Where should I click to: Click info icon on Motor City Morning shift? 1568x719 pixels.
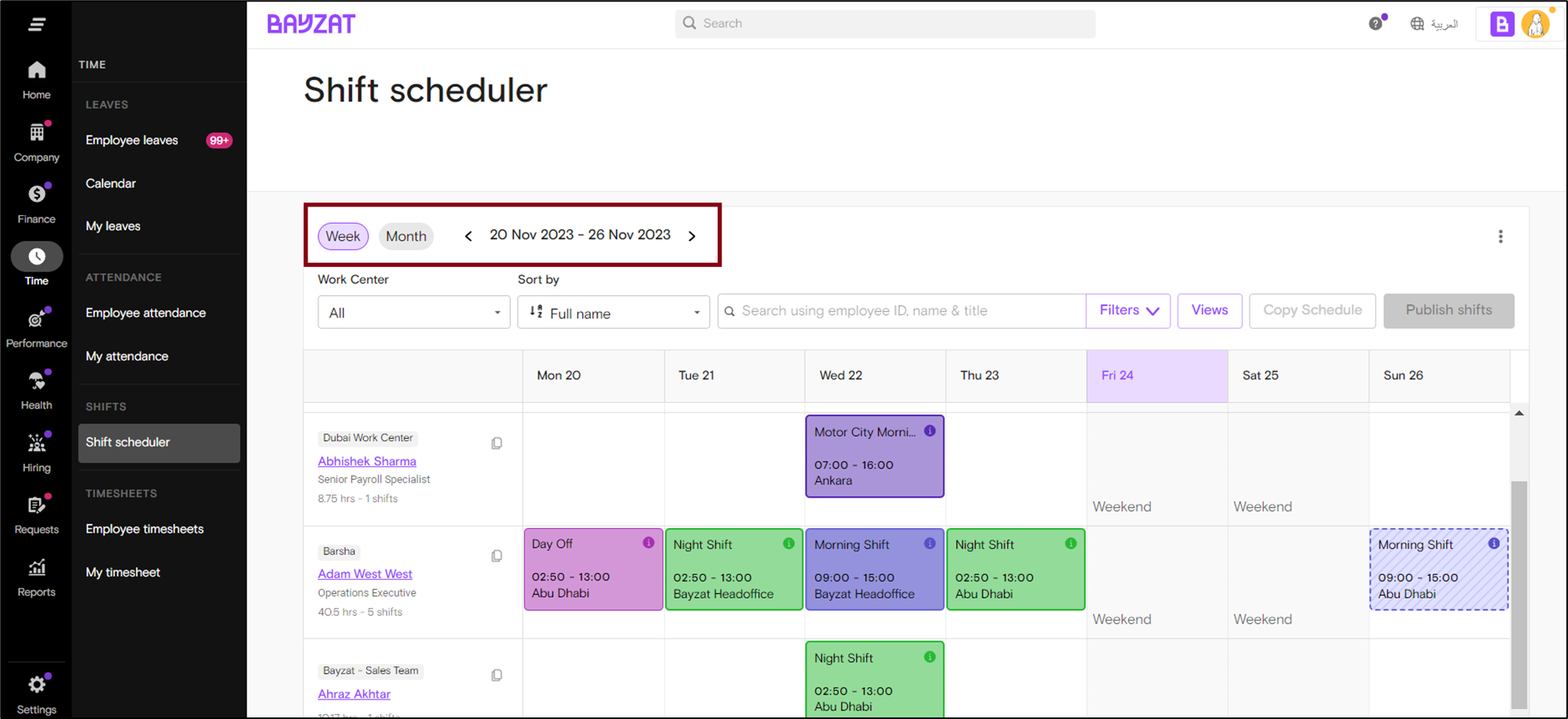930,431
